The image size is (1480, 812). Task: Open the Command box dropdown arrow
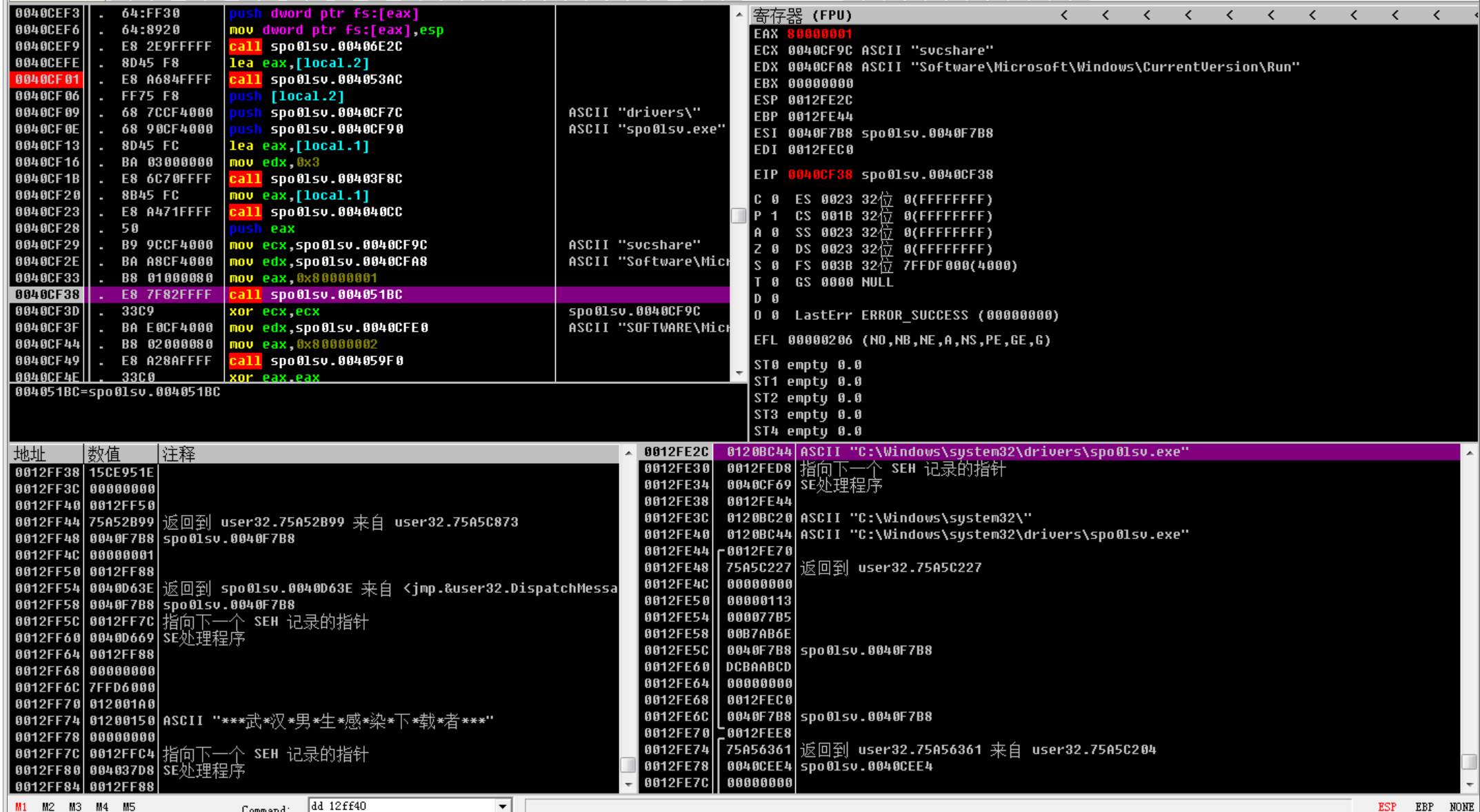point(503,805)
